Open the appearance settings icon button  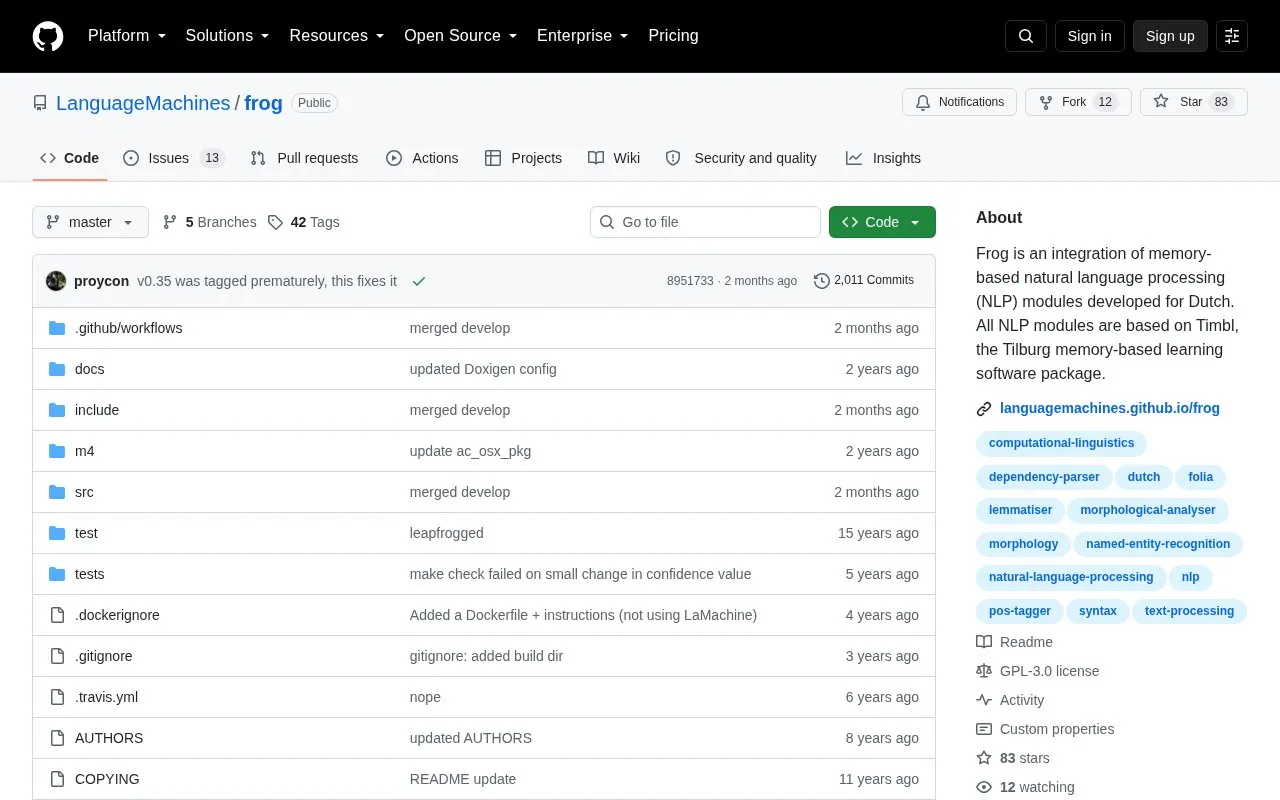pyautogui.click(x=1232, y=36)
